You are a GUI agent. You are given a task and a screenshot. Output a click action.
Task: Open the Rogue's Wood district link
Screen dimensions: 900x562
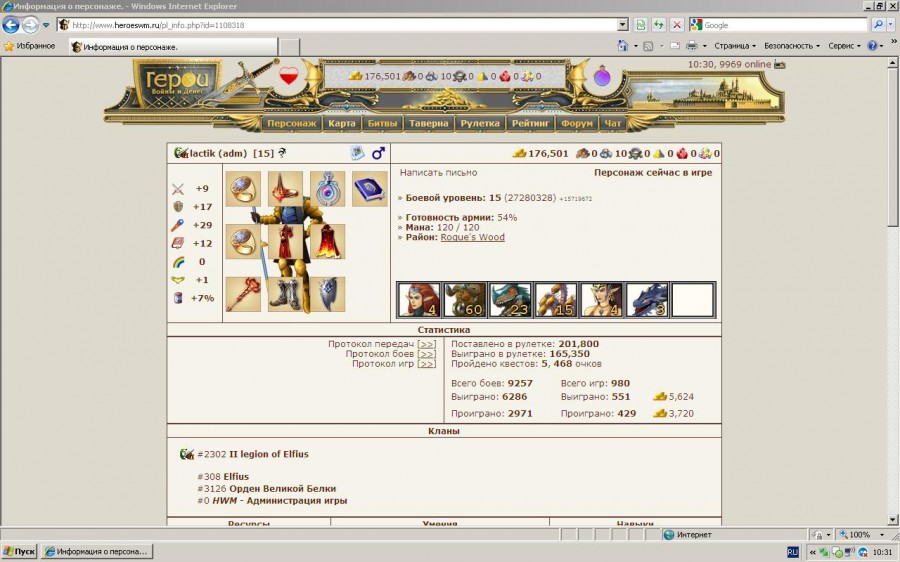pos(472,237)
